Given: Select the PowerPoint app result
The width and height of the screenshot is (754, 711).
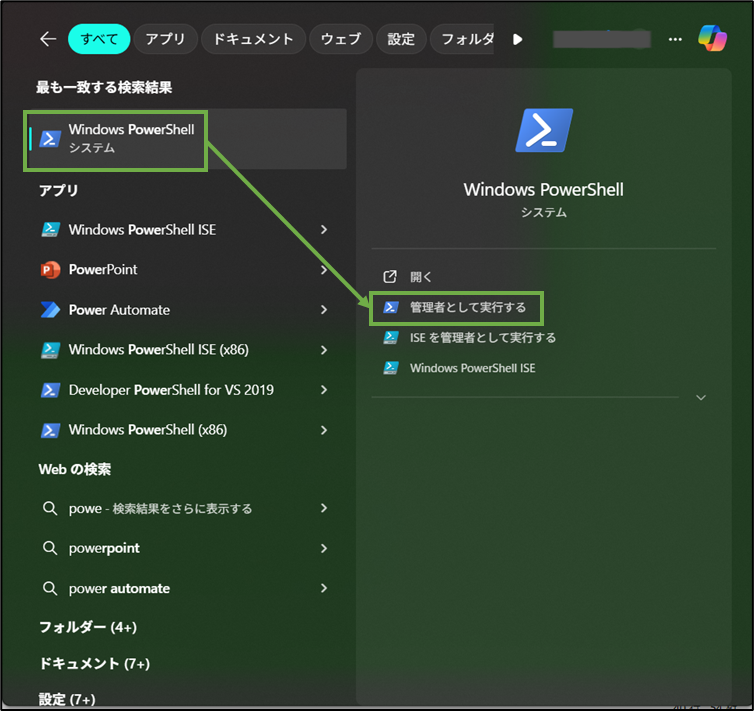Looking at the screenshot, I should coord(185,270).
